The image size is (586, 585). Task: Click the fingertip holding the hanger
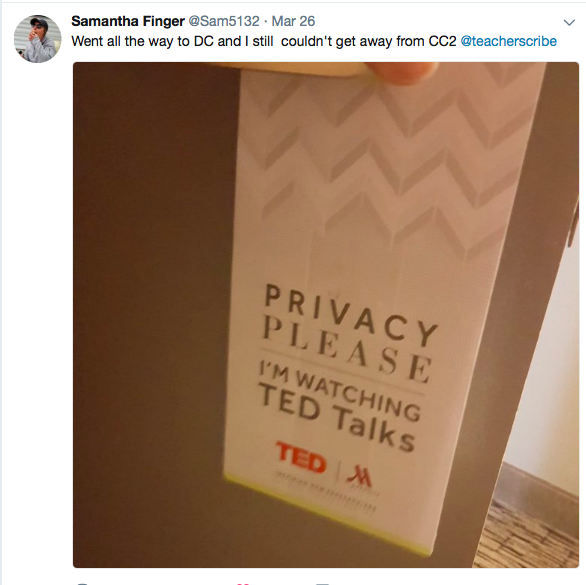[402, 72]
